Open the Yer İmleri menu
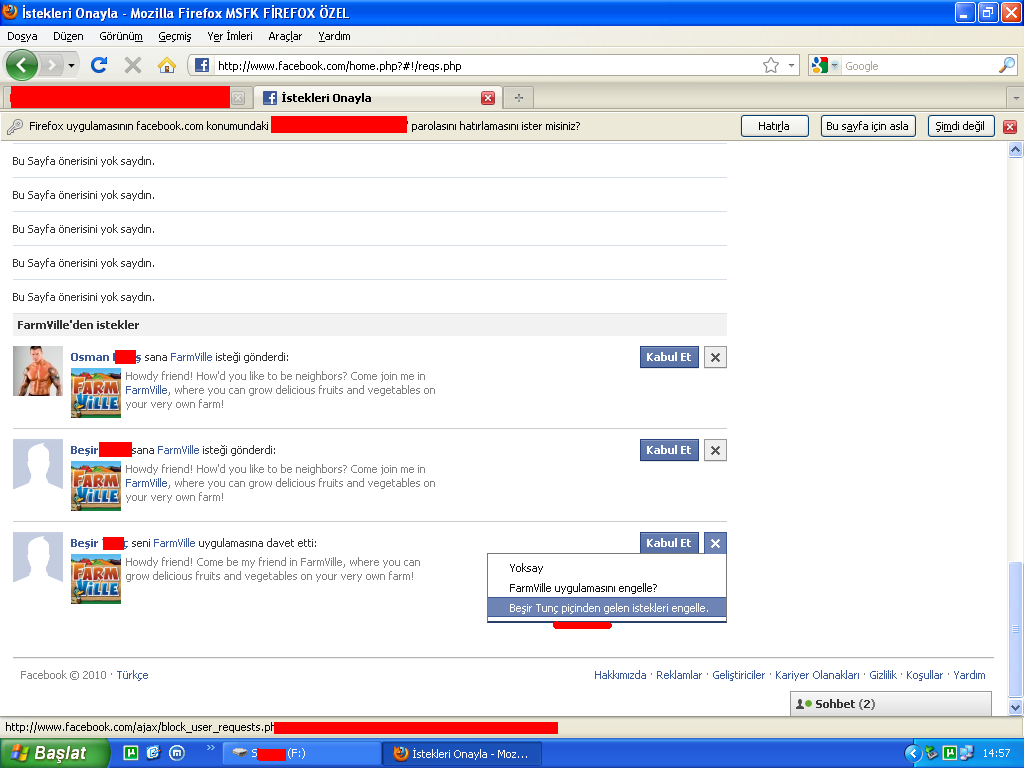 pyautogui.click(x=230, y=36)
